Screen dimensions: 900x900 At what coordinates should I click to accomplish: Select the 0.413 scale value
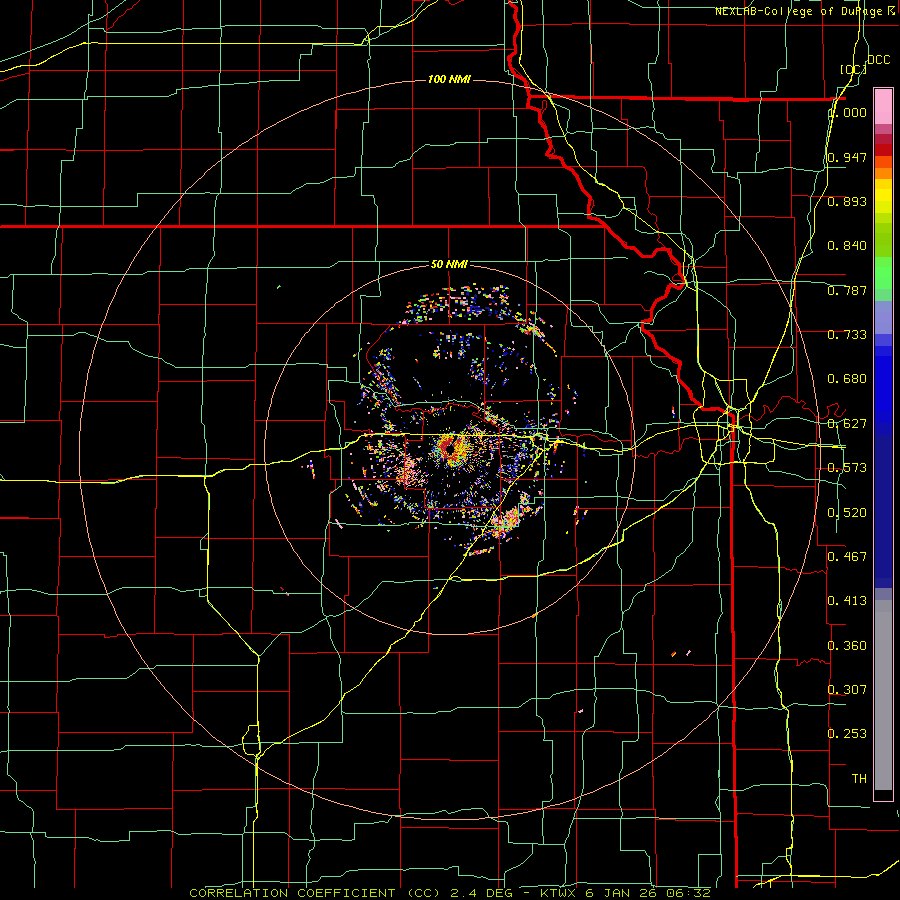(x=847, y=601)
